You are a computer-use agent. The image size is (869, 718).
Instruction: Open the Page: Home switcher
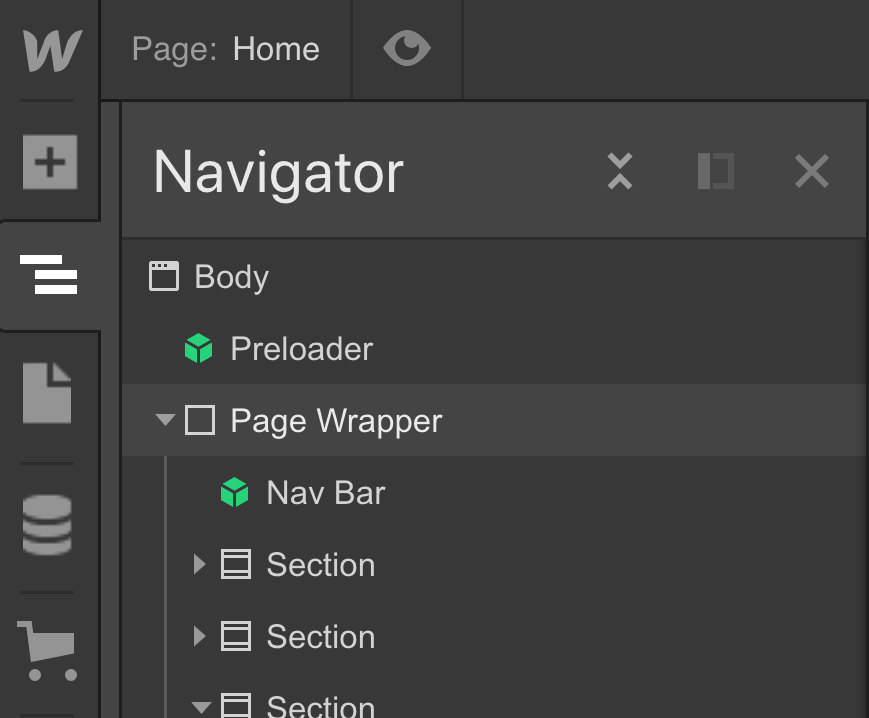click(x=226, y=49)
